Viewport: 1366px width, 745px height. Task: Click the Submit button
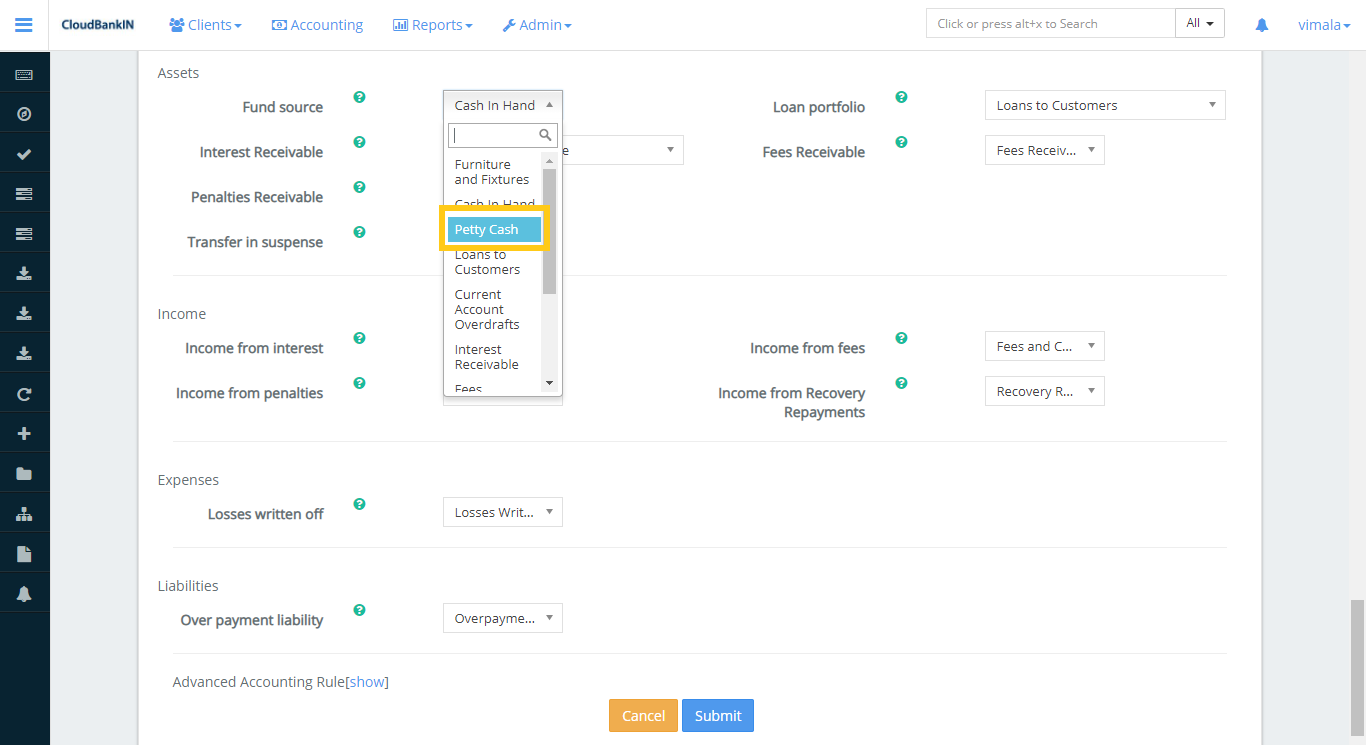717,715
